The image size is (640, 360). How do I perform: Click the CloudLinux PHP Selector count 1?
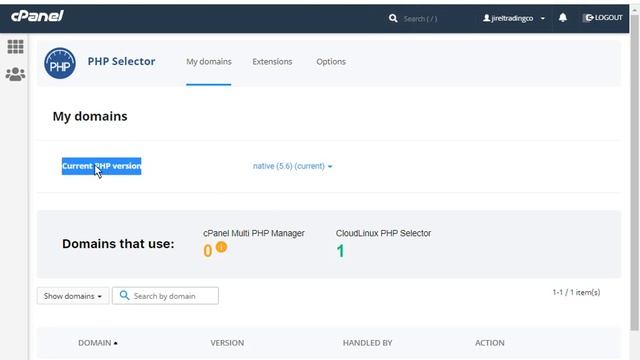pyautogui.click(x=340, y=251)
